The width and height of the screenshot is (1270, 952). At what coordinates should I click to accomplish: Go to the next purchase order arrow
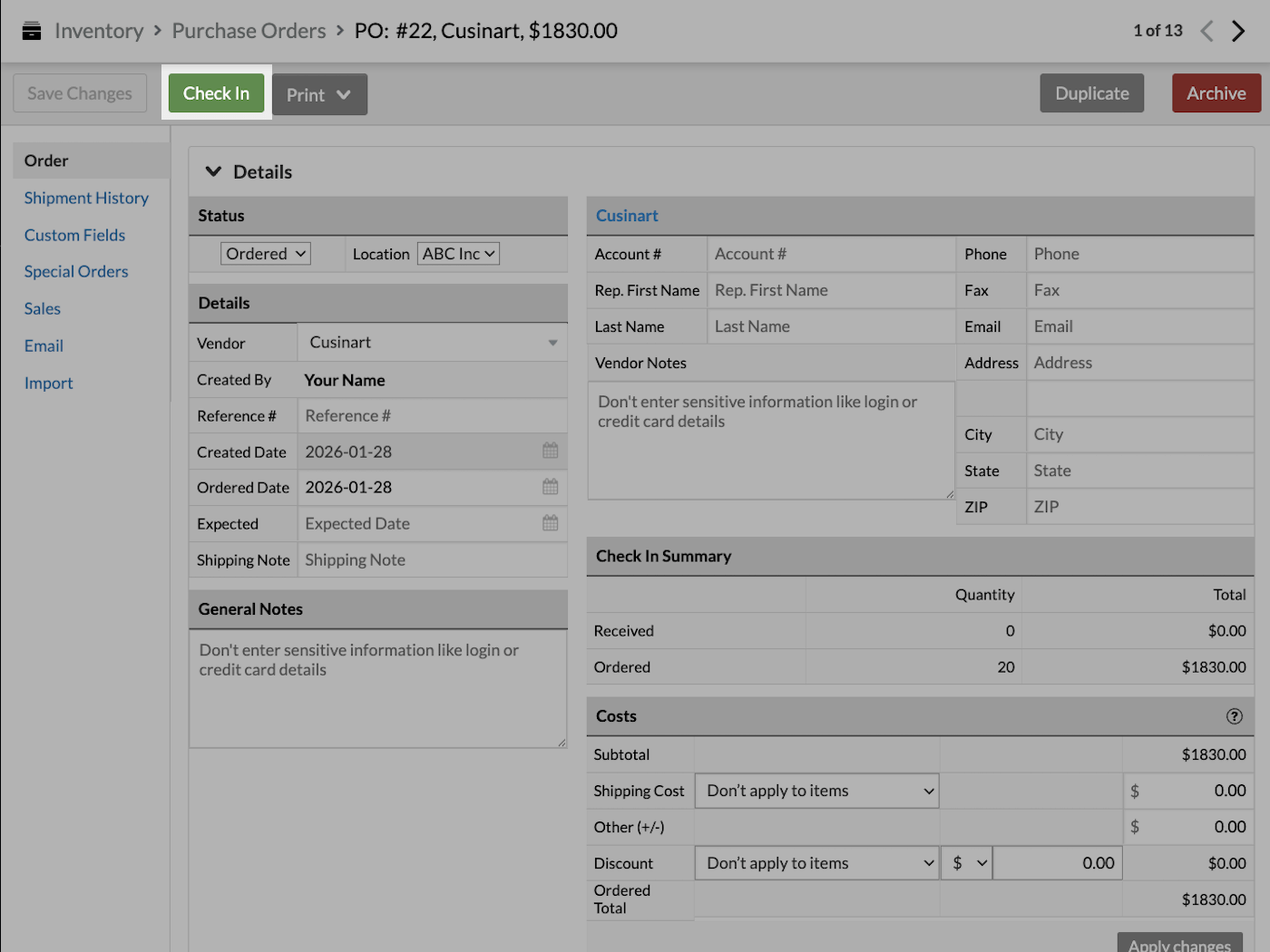[1239, 30]
